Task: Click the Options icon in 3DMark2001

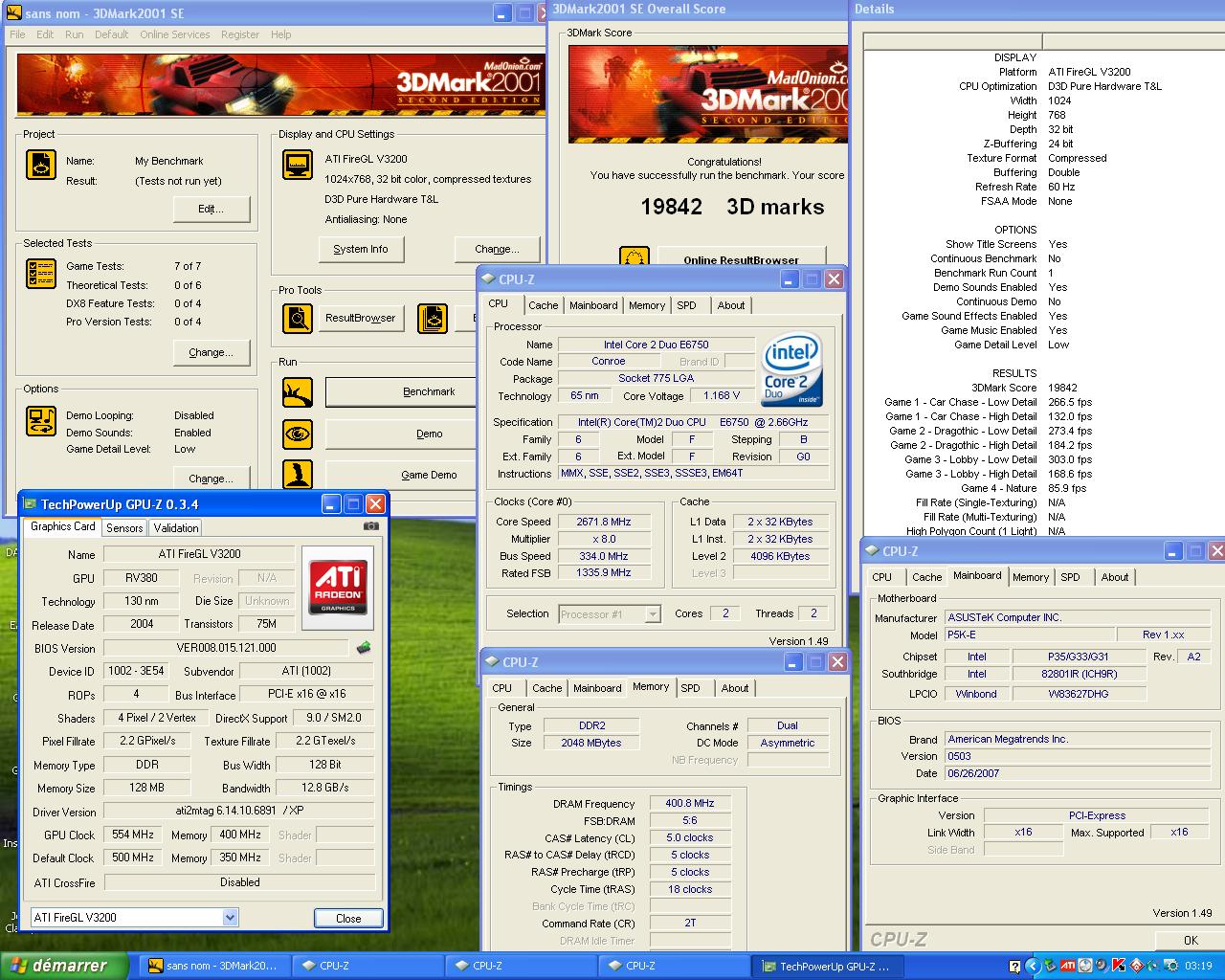Action: pyautogui.click(x=41, y=420)
